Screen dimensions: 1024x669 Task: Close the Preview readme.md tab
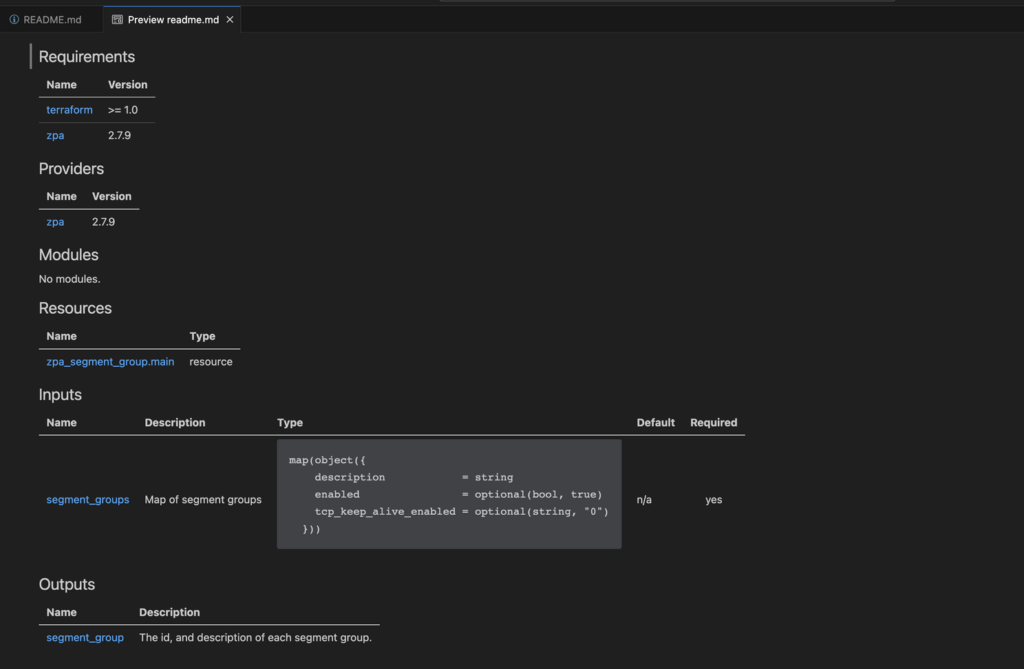230,20
